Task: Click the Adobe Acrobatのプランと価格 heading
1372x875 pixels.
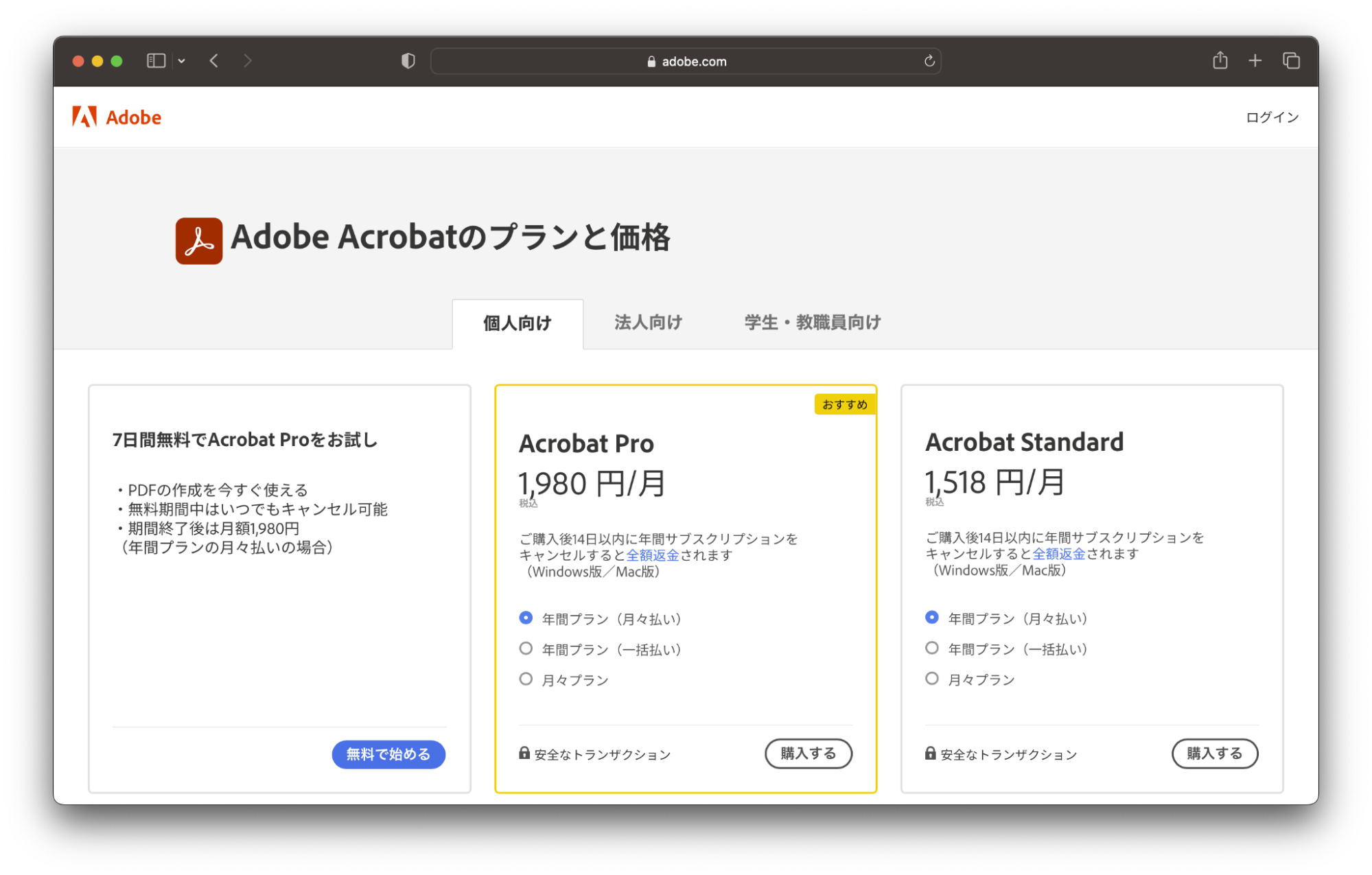Action: [x=450, y=237]
